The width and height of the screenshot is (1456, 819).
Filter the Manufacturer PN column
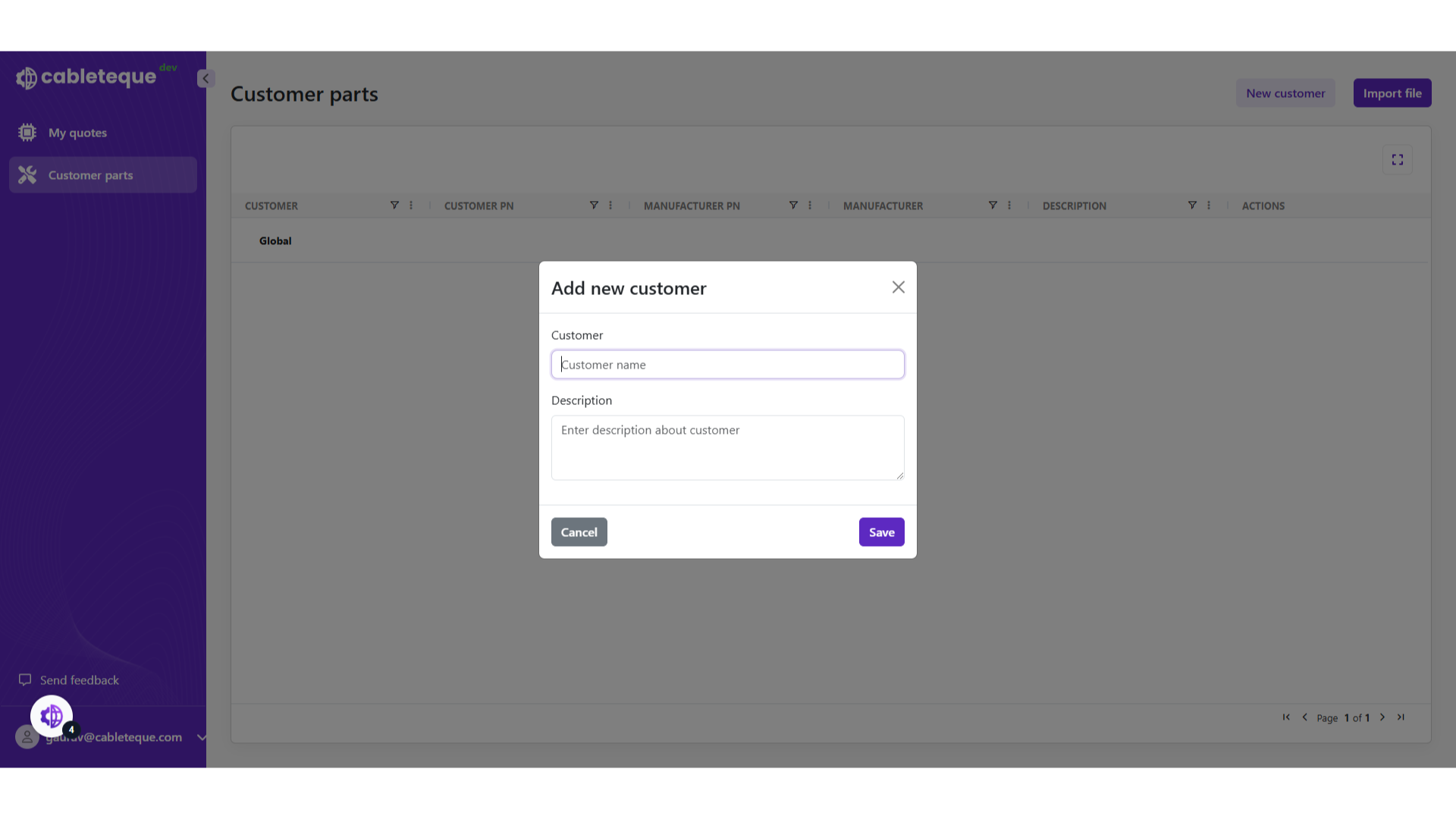click(x=792, y=205)
